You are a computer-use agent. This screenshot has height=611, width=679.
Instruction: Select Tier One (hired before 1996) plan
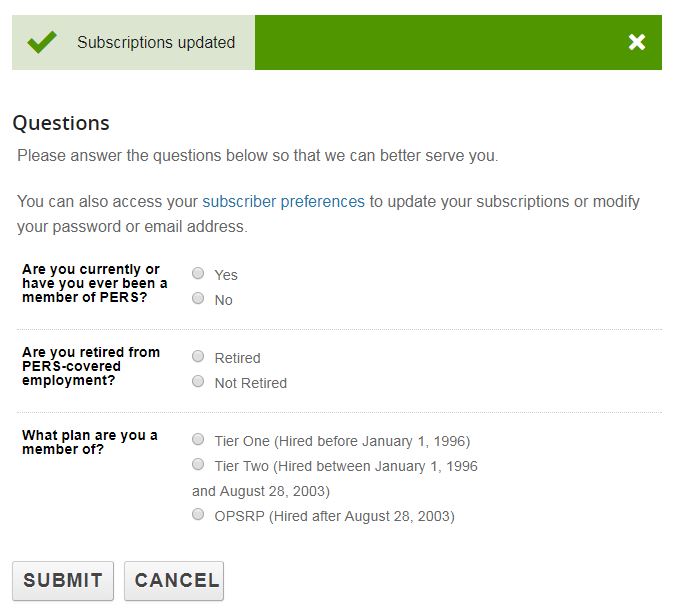pos(198,439)
